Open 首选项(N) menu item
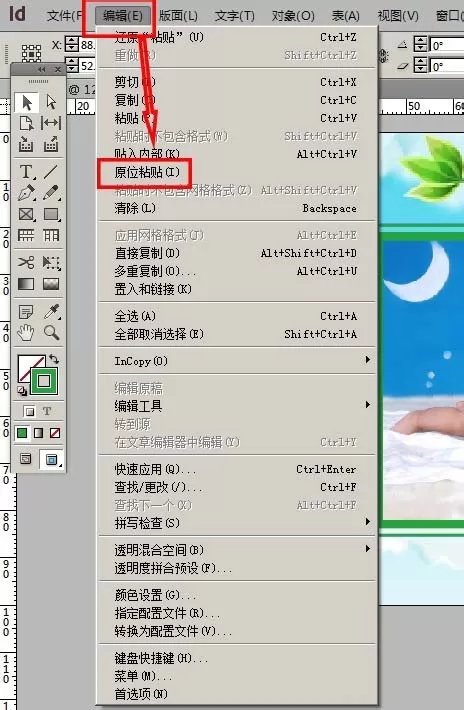This screenshot has width=464, height=710. (x=237, y=694)
